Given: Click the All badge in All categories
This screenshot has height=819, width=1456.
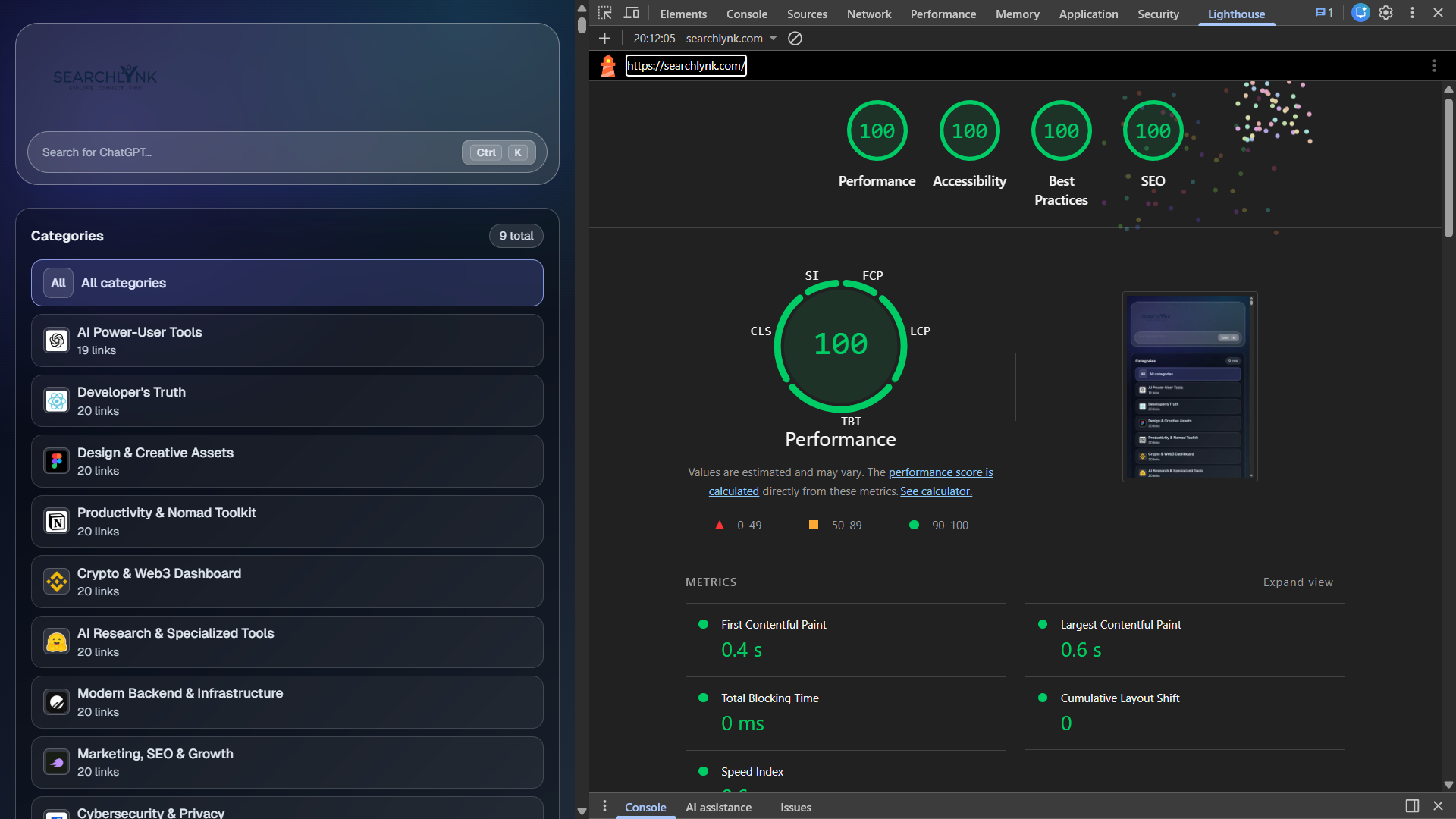Looking at the screenshot, I should [58, 283].
